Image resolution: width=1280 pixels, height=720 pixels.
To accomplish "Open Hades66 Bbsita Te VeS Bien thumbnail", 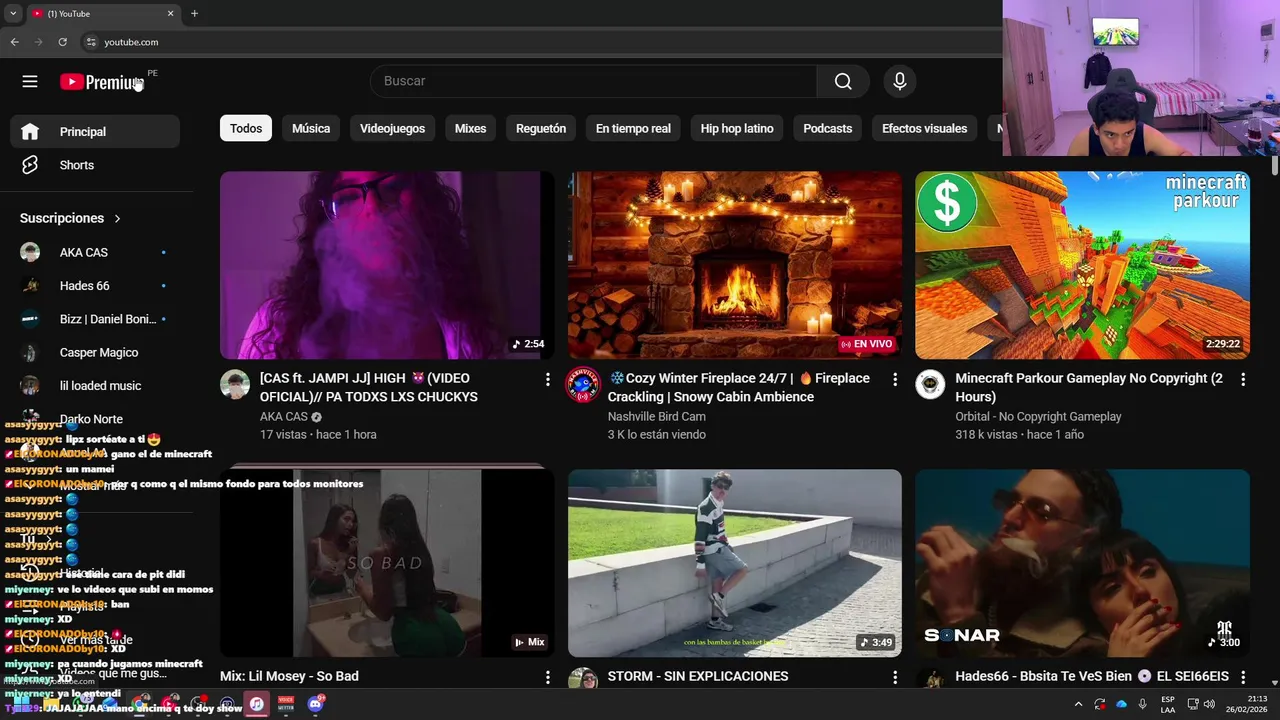I will [x=1082, y=563].
